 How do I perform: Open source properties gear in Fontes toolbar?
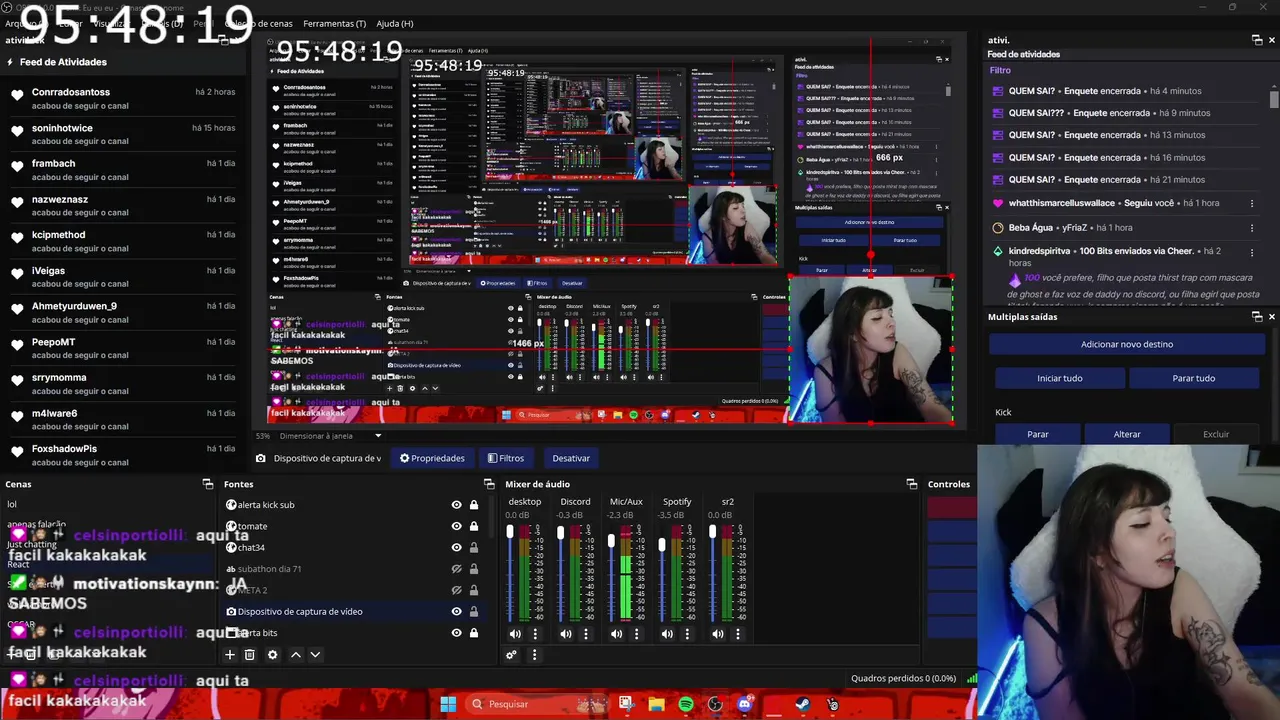[272, 655]
